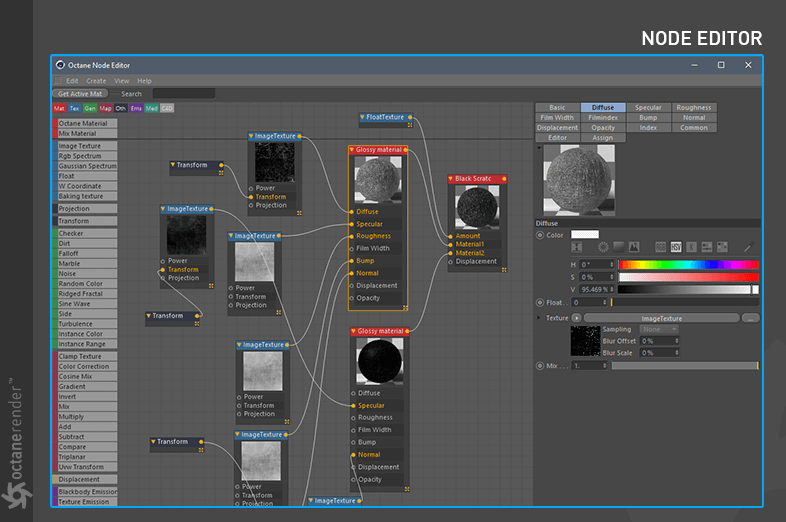Image resolution: width=786 pixels, height=522 pixels.
Task: Adjust the Mix amount slider
Action: coord(685,366)
